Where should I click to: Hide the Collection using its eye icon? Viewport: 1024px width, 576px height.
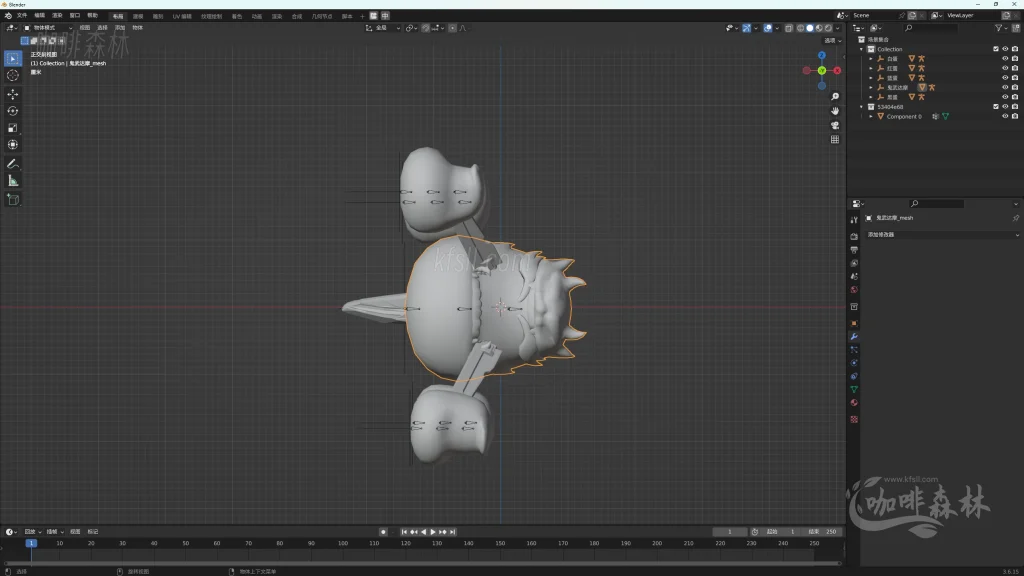[1005, 49]
